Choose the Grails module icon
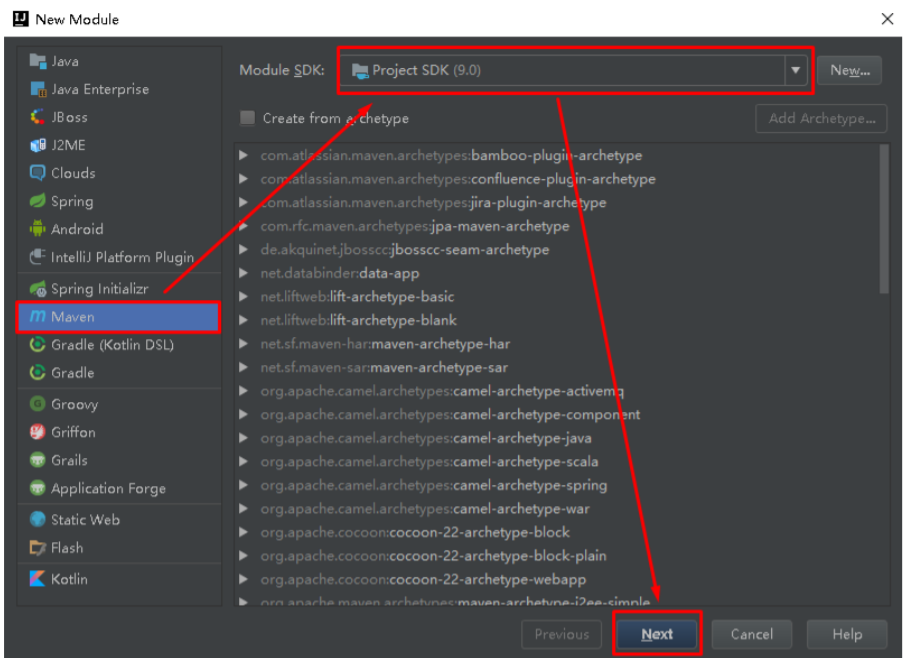Screen dimensions: 904x658 [37, 460]
